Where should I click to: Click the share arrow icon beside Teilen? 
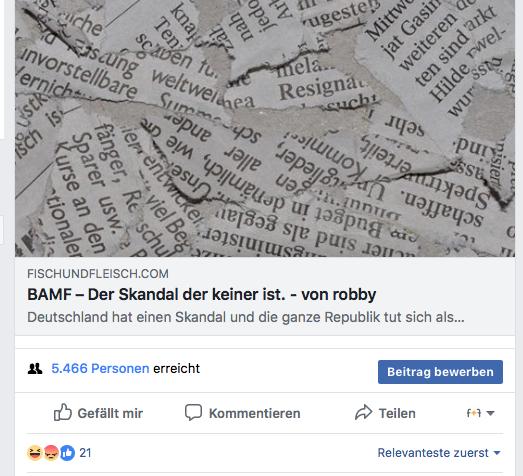pos(364,412)
